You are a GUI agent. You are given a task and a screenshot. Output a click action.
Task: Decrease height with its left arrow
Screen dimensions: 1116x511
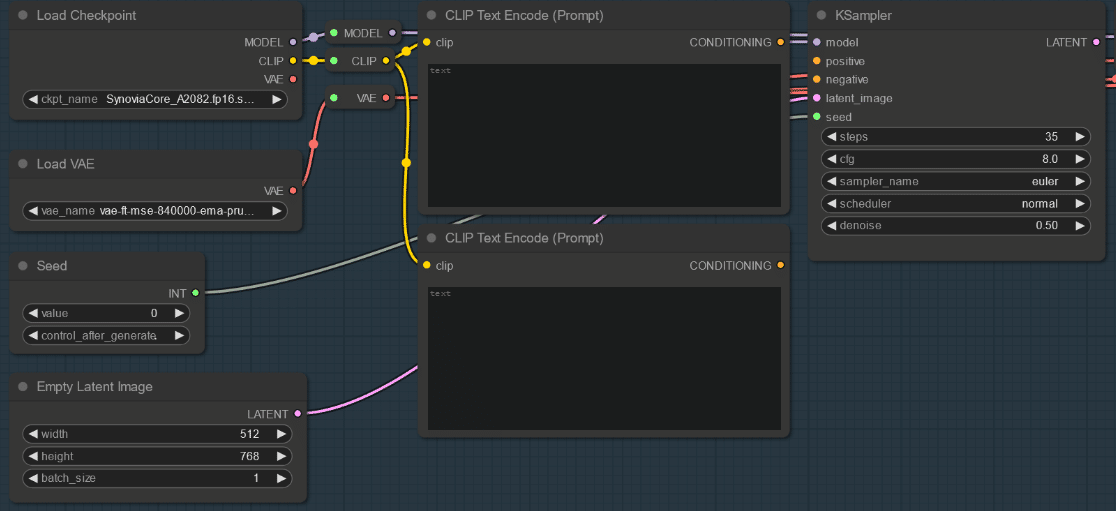33,456
